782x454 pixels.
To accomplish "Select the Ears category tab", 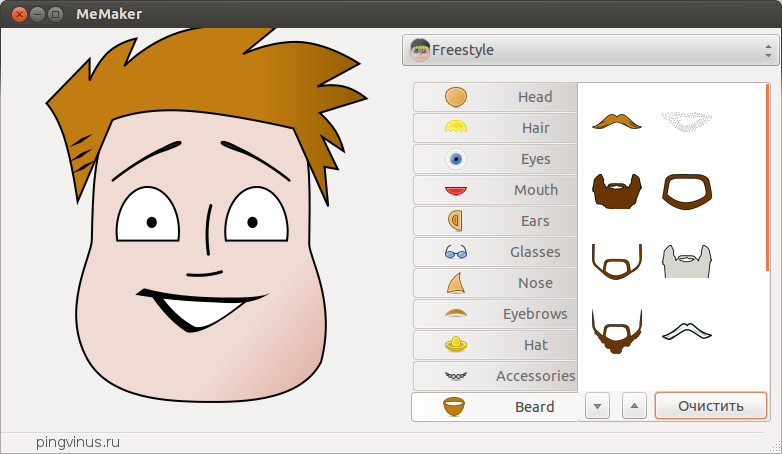I will 495,221.
